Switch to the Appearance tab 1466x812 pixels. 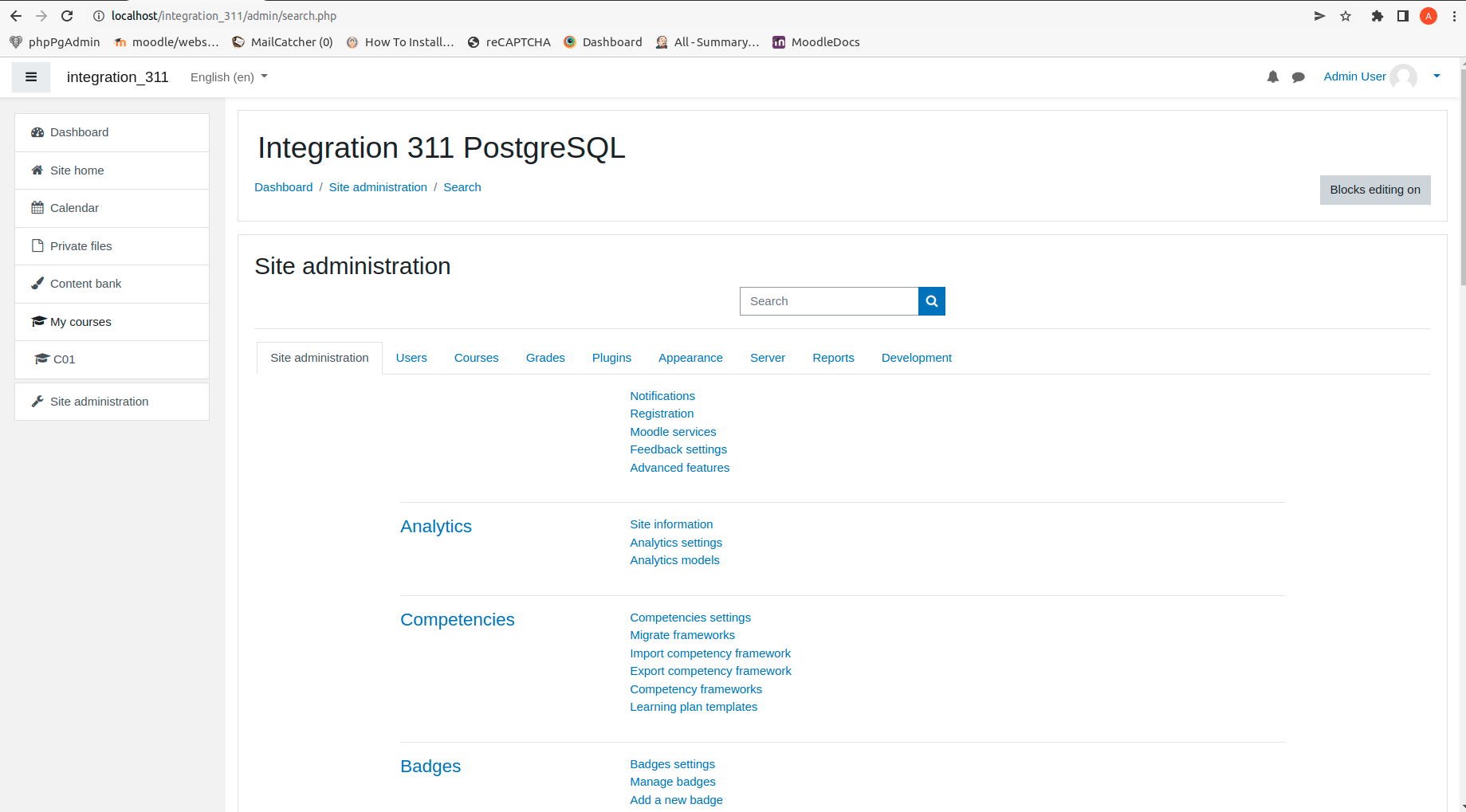pos(690,358)
